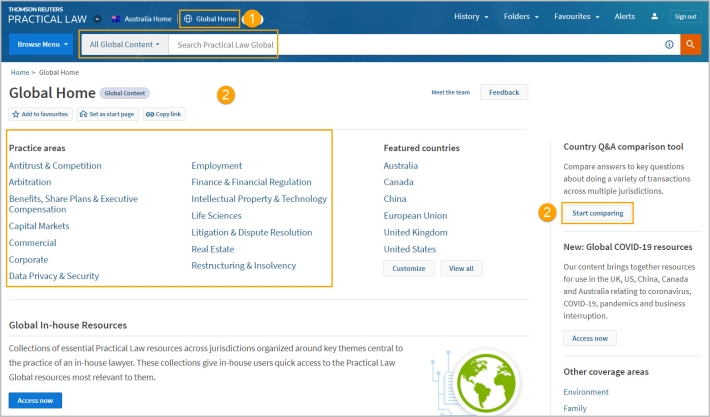This screenshot has height=417, width=710.
Task: Expand the All Global Content selector
Action: click(x=125, y=44)
